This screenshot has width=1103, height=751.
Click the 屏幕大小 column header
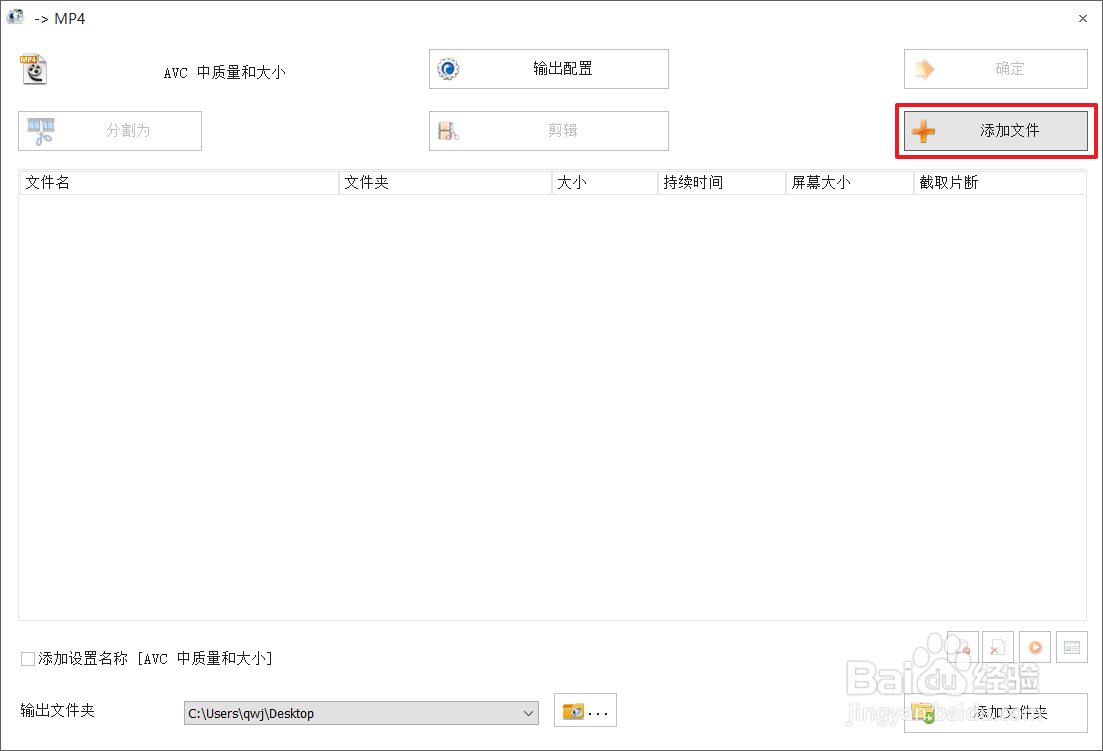[x=846, y=182]
